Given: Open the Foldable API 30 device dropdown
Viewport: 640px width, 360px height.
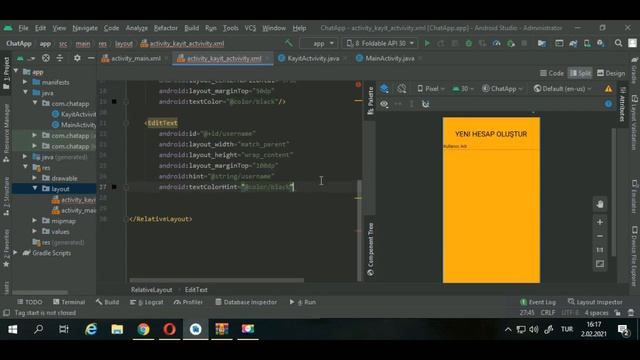Looking at the screenshot, I should [380, 43].
